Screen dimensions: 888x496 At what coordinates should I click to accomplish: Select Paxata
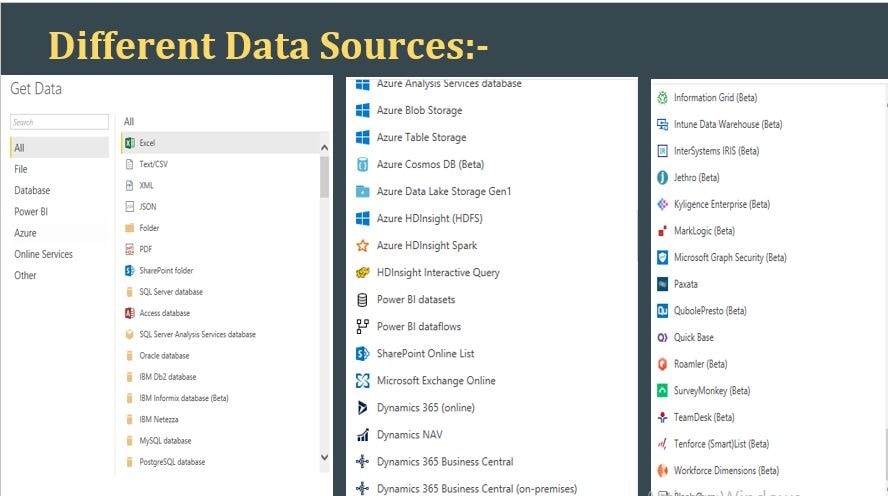[x=686, y=284]
